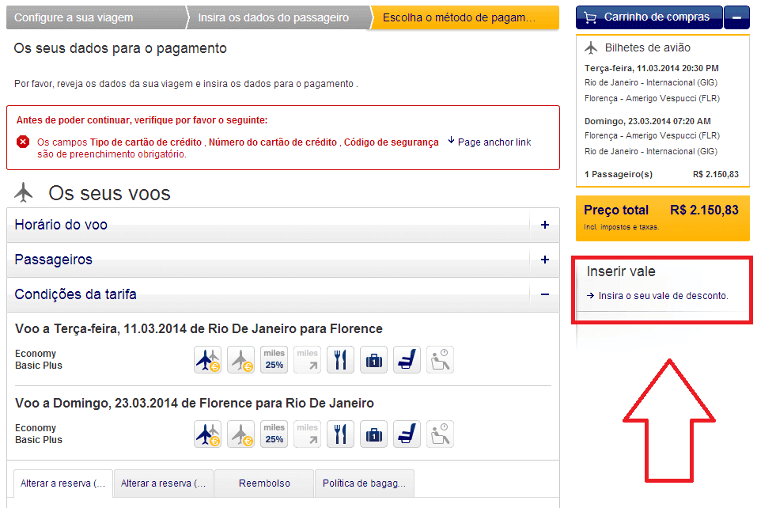The image size is (757, 508).
Task: Click Voo a Domingo, 23.03.2014 heading
Action: tap(194, 403)
